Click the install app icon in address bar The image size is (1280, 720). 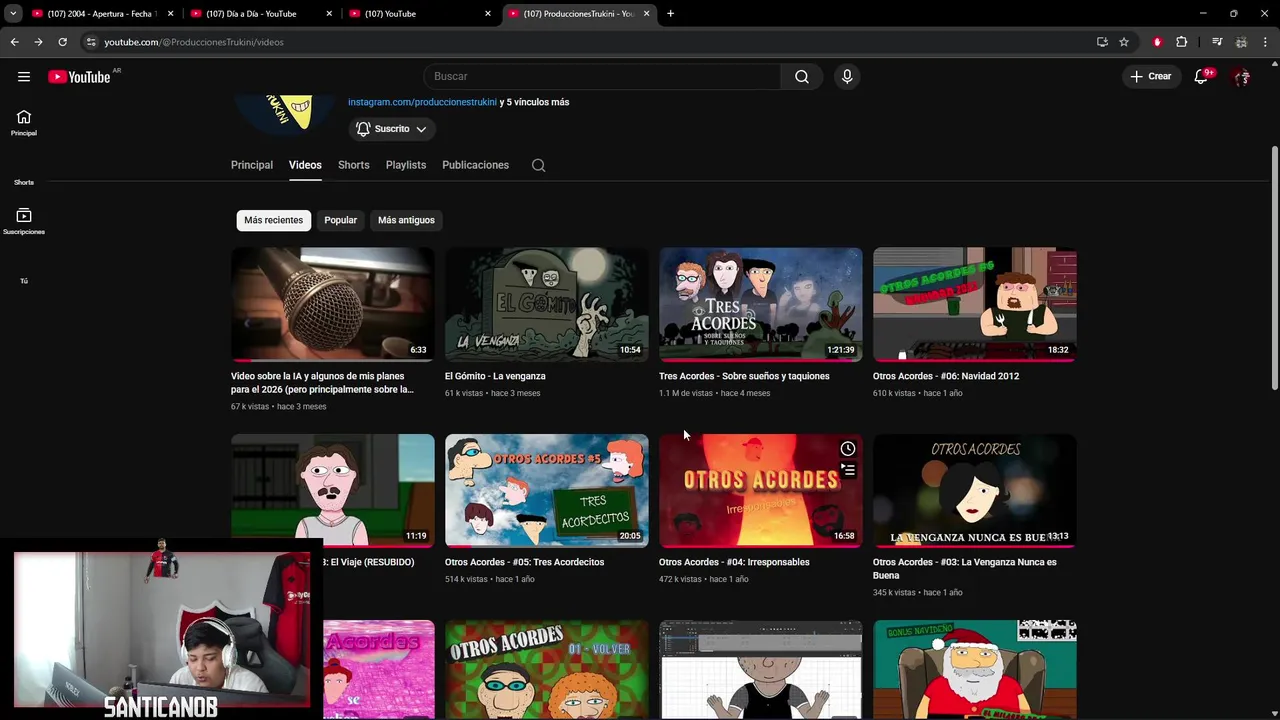click(x=1102, y=42)
